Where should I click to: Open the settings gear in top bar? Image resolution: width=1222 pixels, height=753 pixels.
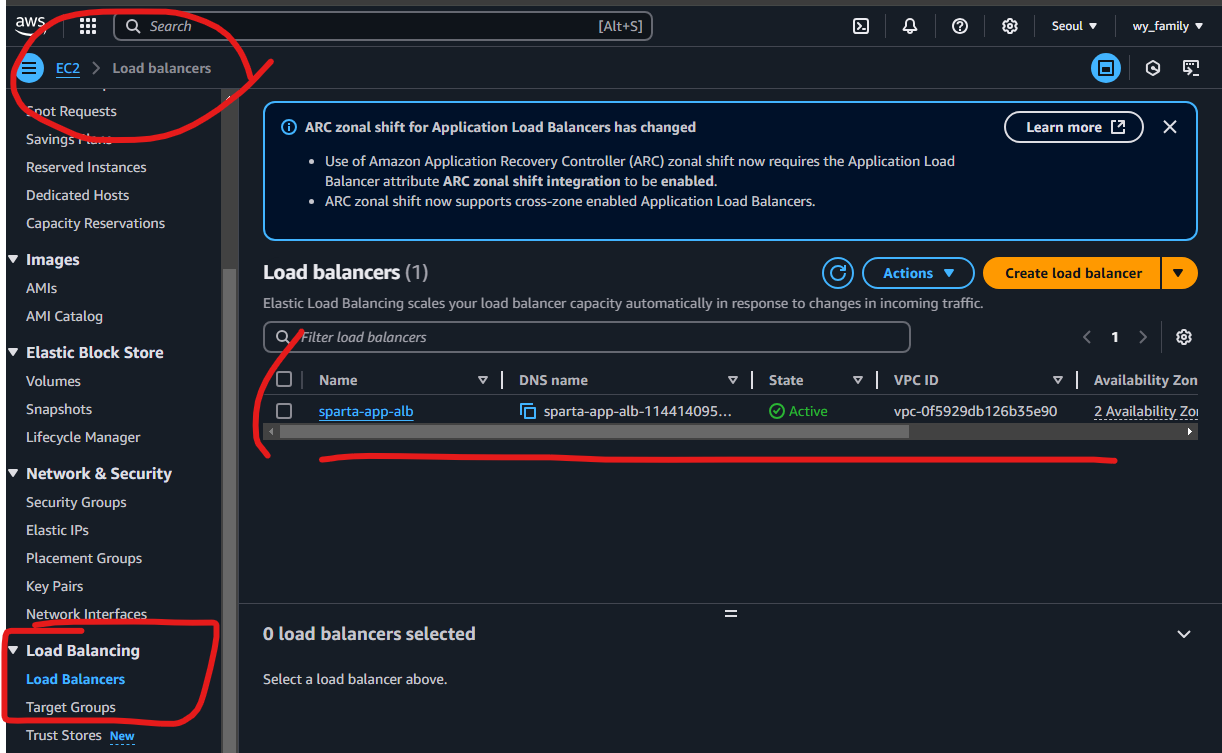1010,26
